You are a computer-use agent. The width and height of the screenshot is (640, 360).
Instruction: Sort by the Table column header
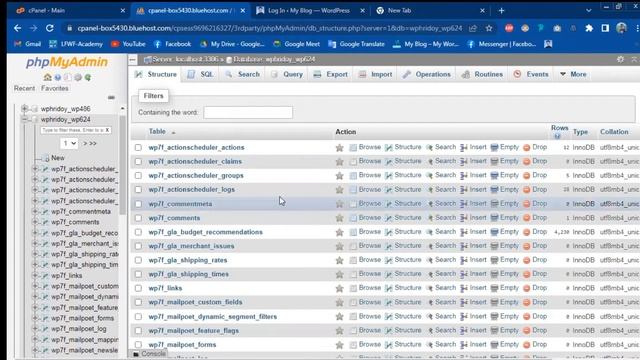tap(157, 131)
